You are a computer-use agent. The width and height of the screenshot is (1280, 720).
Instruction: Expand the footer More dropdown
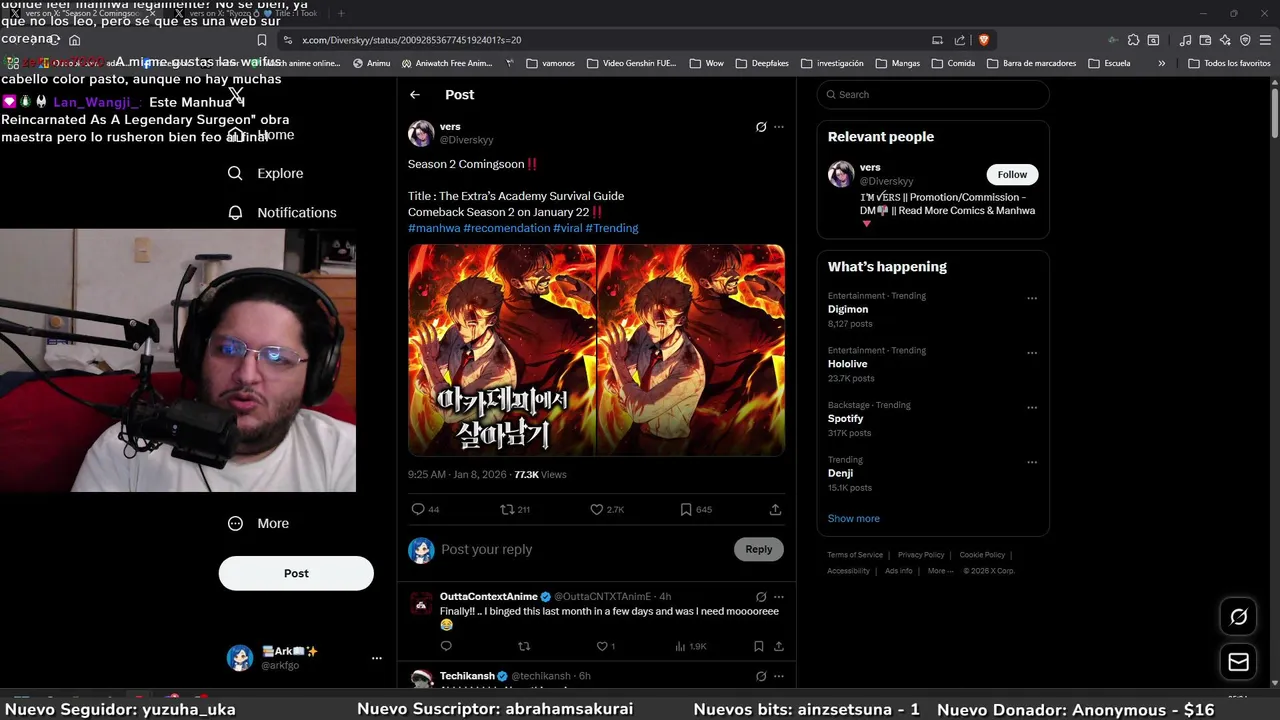(x=940, y=571)
